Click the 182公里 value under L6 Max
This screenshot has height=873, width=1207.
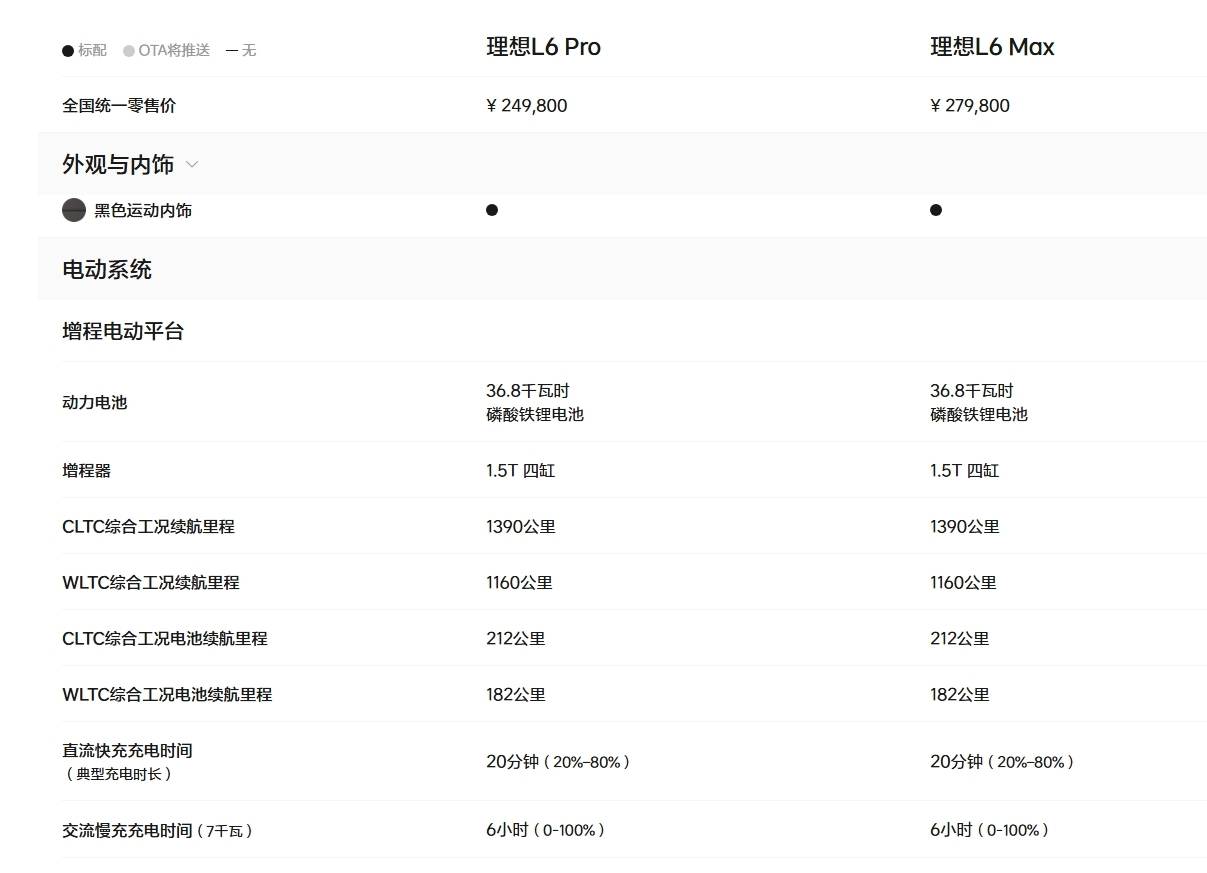point(960,695)
